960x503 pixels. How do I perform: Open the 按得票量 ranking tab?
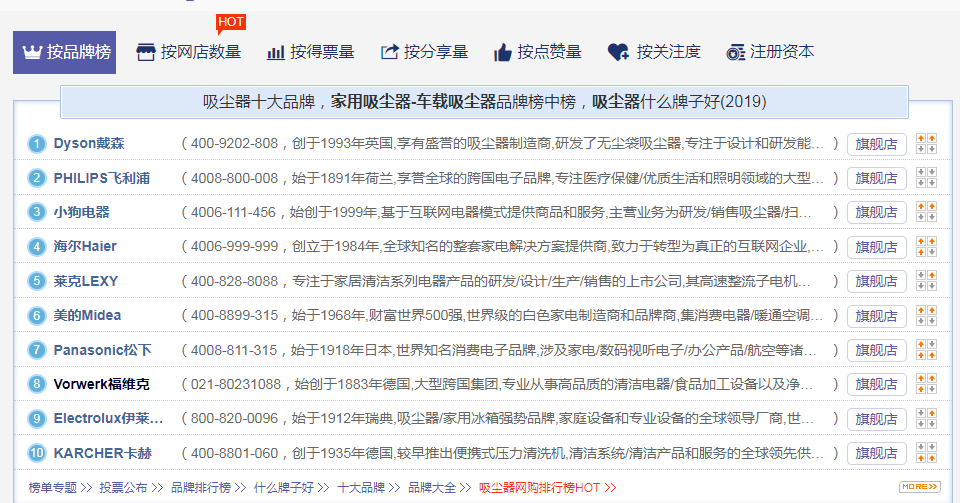click(311, 53)
